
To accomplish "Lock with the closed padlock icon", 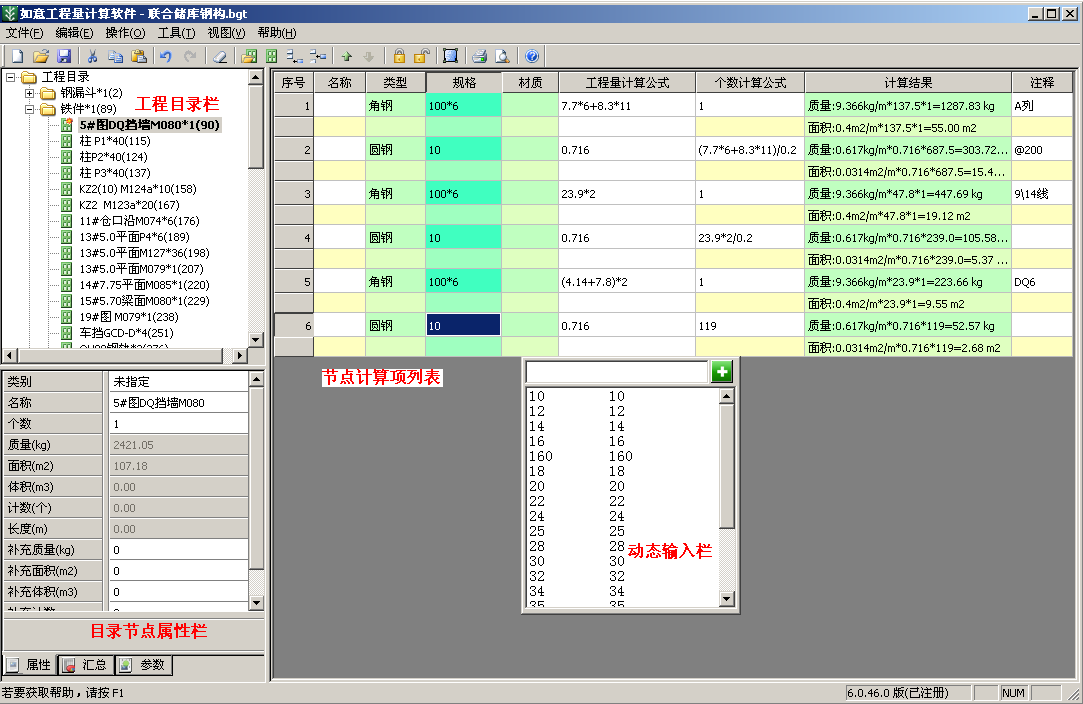I will click(x=399, y=56).
